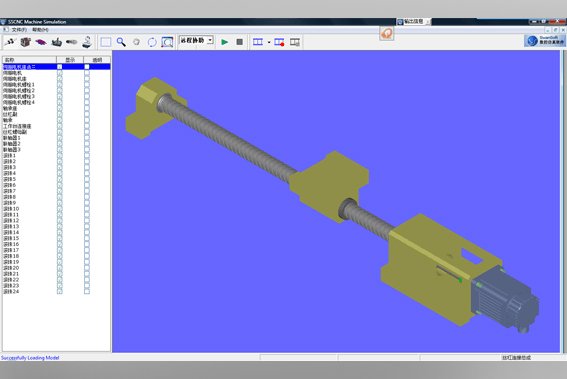The image size is (567, 379).
Task: Open the combo box in the toolbar
Action: click(196, 41)
